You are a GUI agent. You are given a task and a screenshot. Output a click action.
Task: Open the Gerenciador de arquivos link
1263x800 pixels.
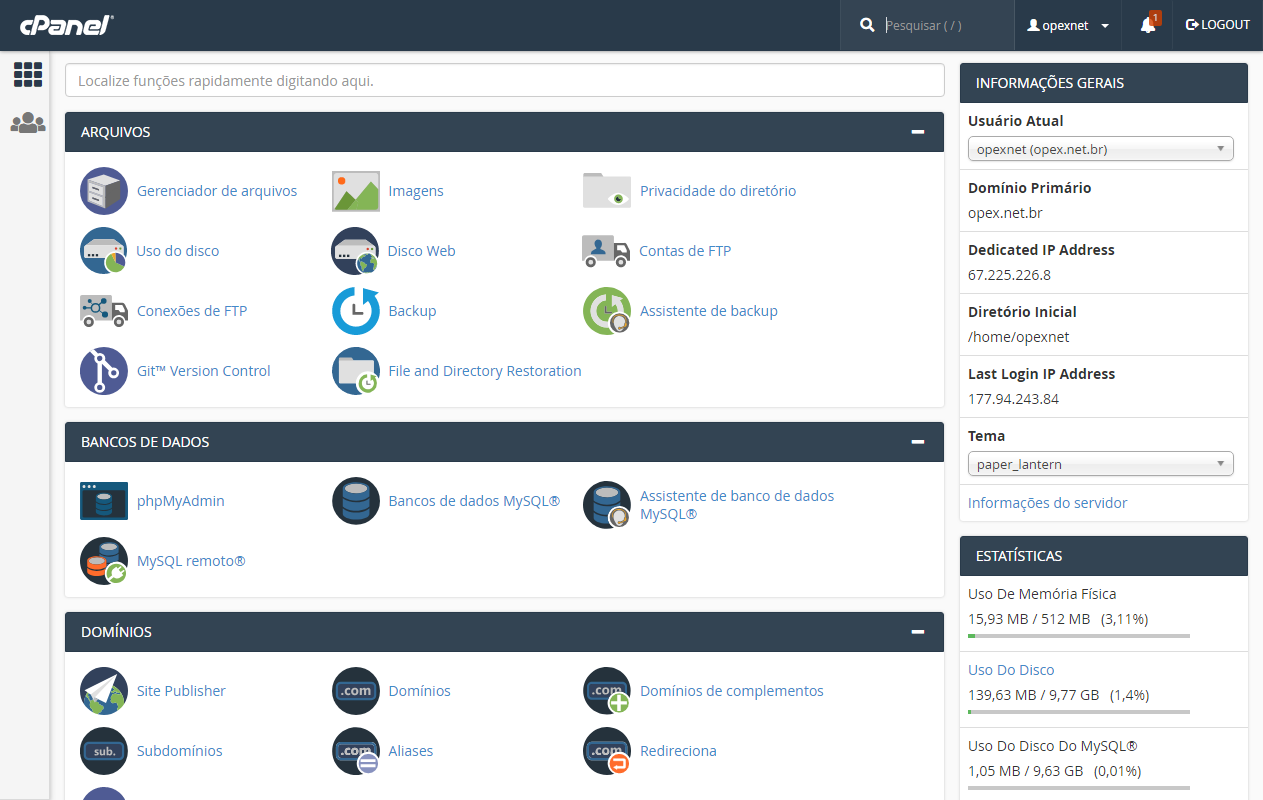coord(217,191)
